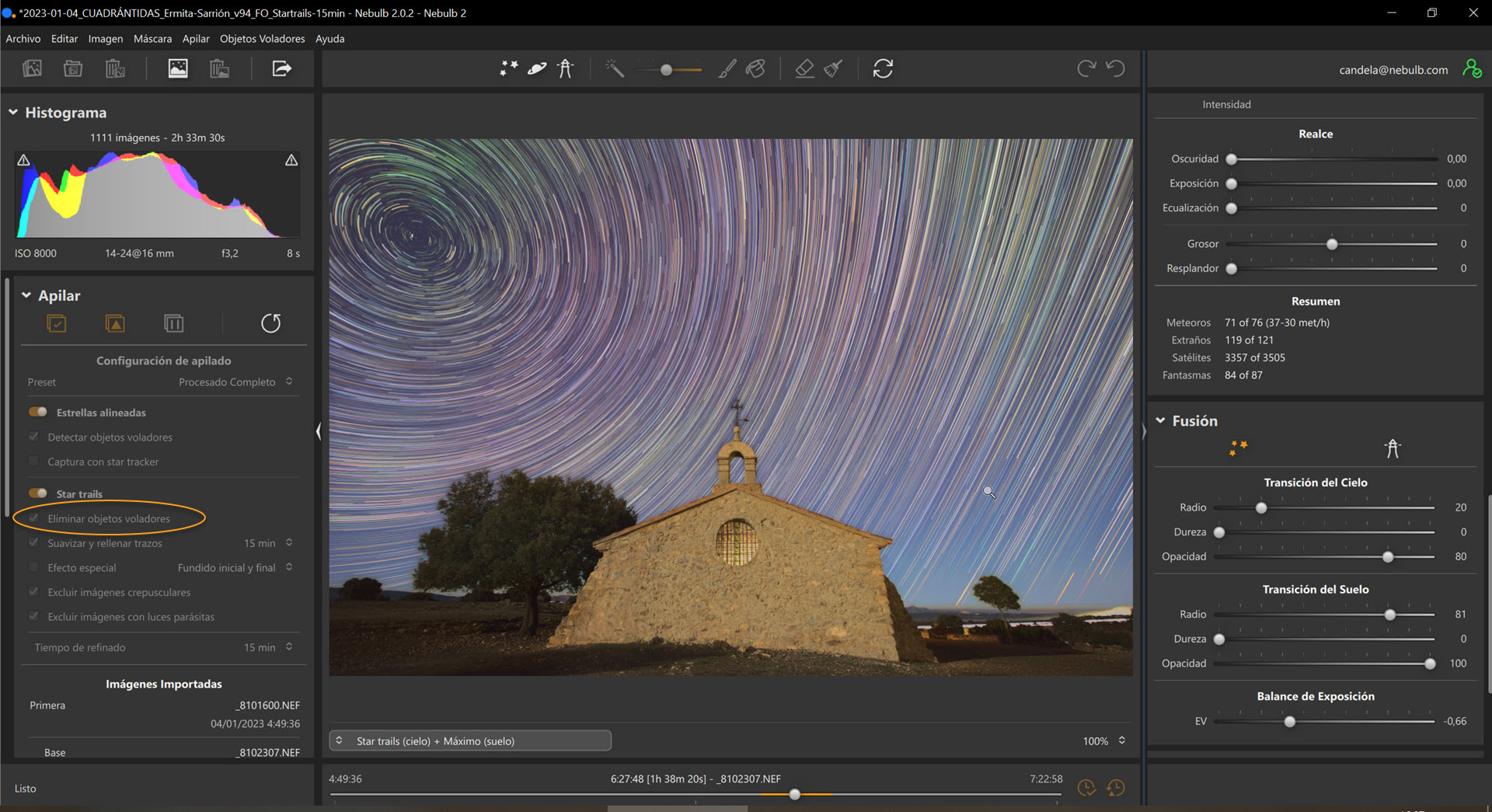1492x812 pixels.
Task: Click the pause stack icon under Apilar
Action: pyautogui.click(x=174, y=323)
